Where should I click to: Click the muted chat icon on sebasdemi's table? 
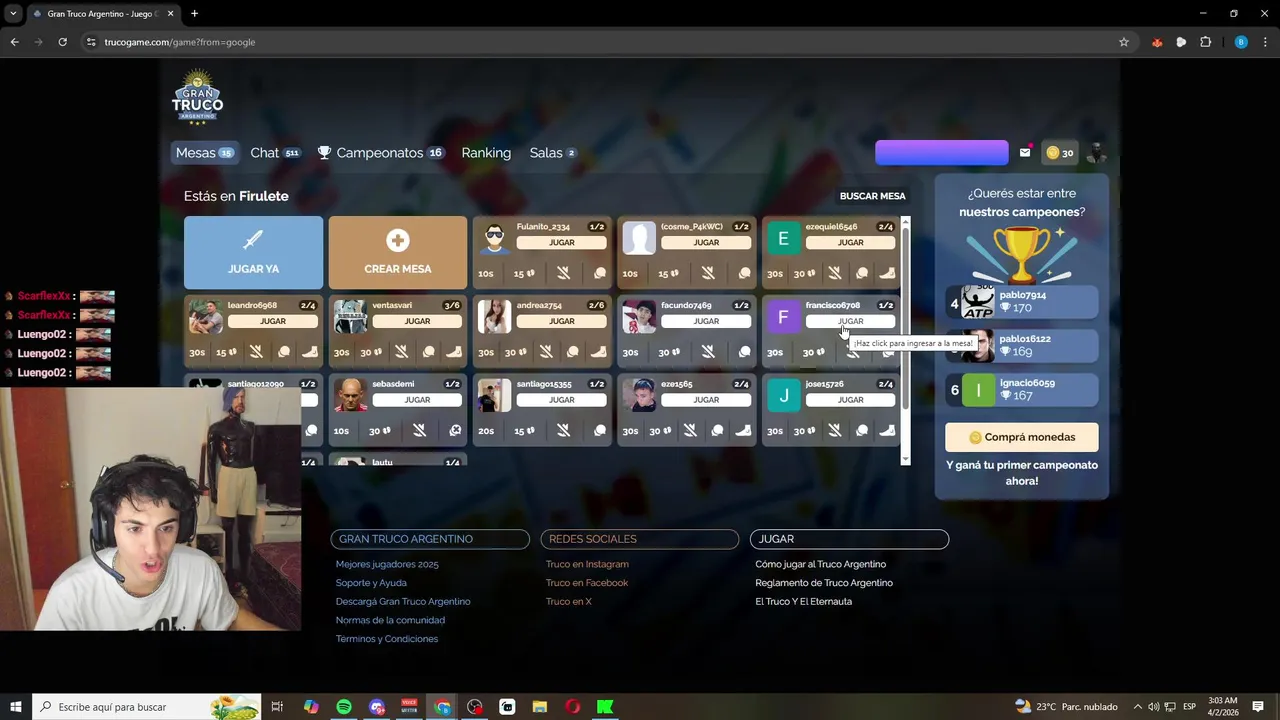coord(455,431)
